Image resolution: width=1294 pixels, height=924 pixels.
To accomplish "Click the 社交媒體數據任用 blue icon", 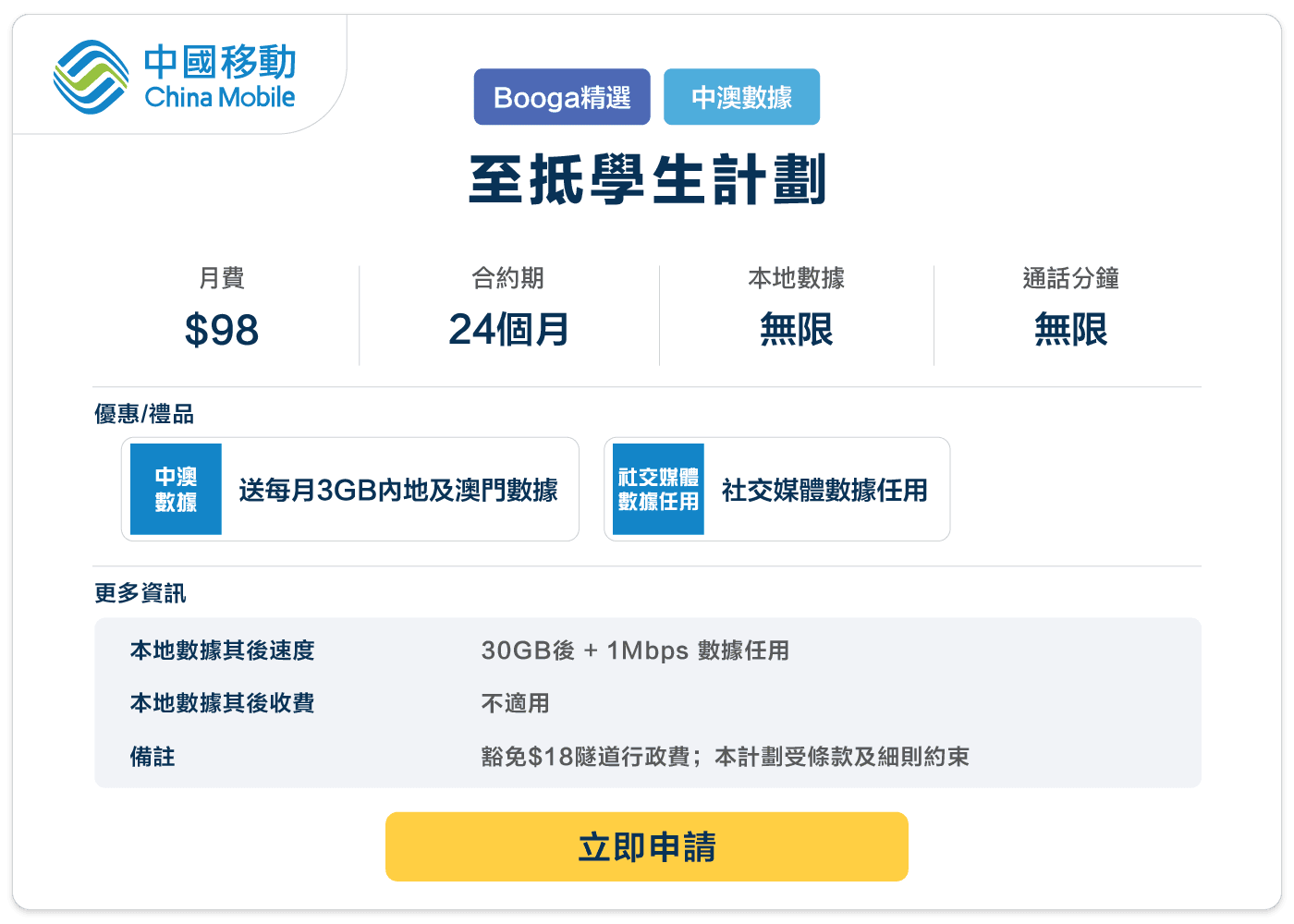I will tap(657, 489).
